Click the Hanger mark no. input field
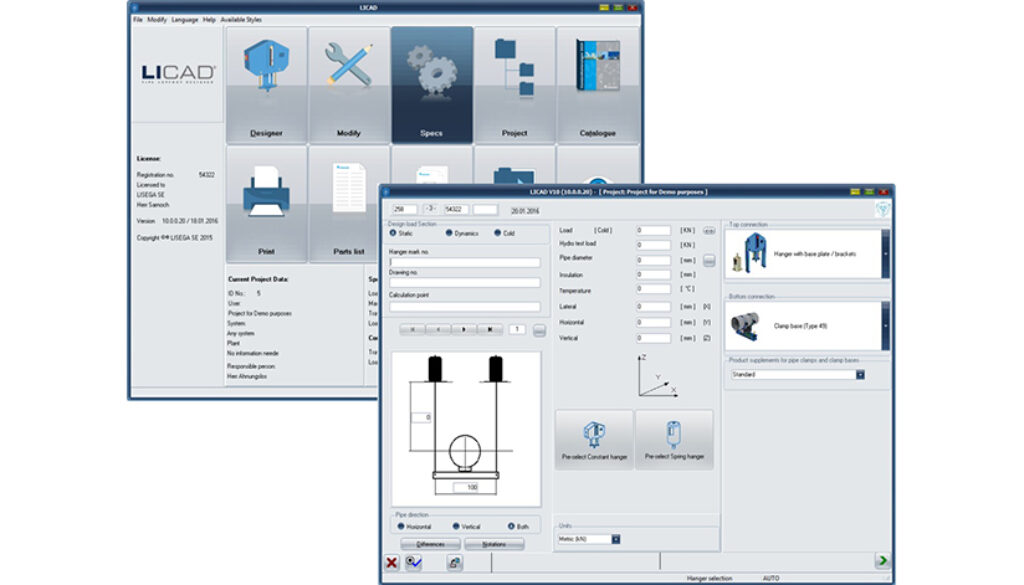The image size is (1024, 585). (464, 263)
